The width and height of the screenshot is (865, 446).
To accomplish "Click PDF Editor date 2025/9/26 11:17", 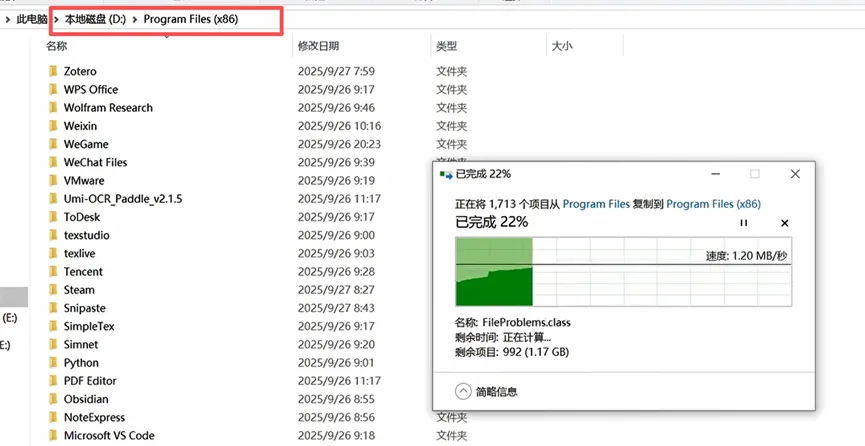I will pos(339,381).
